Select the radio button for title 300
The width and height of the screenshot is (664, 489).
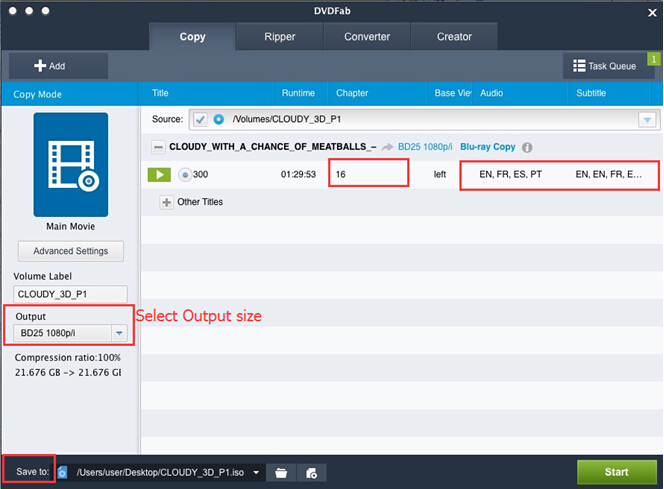(x=185, y=174)
